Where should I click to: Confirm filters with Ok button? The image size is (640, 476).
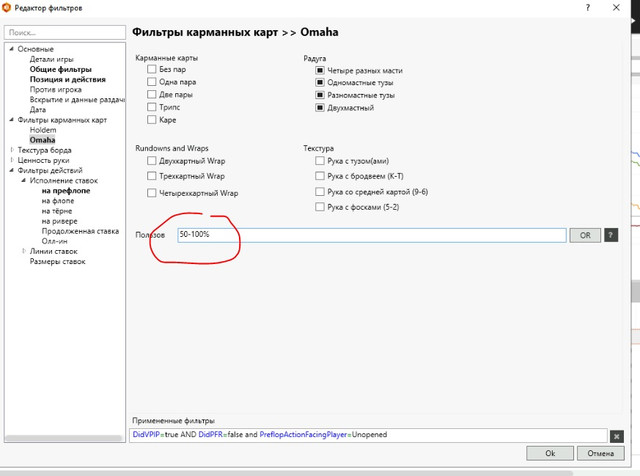tap(550, 453)
